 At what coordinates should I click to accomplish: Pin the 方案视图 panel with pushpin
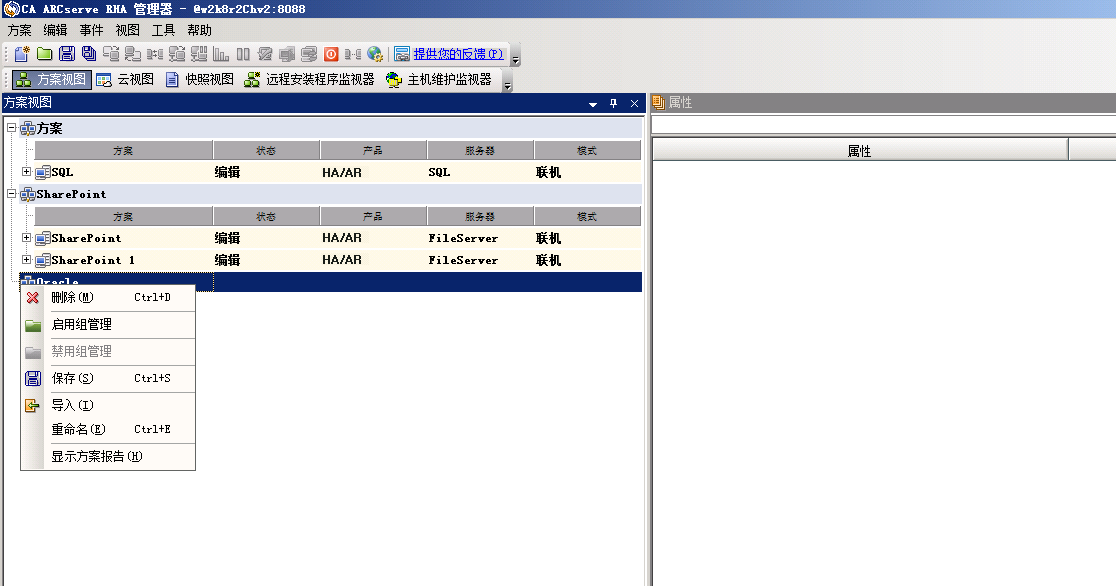pyautogui.click(x=614, y=103)
